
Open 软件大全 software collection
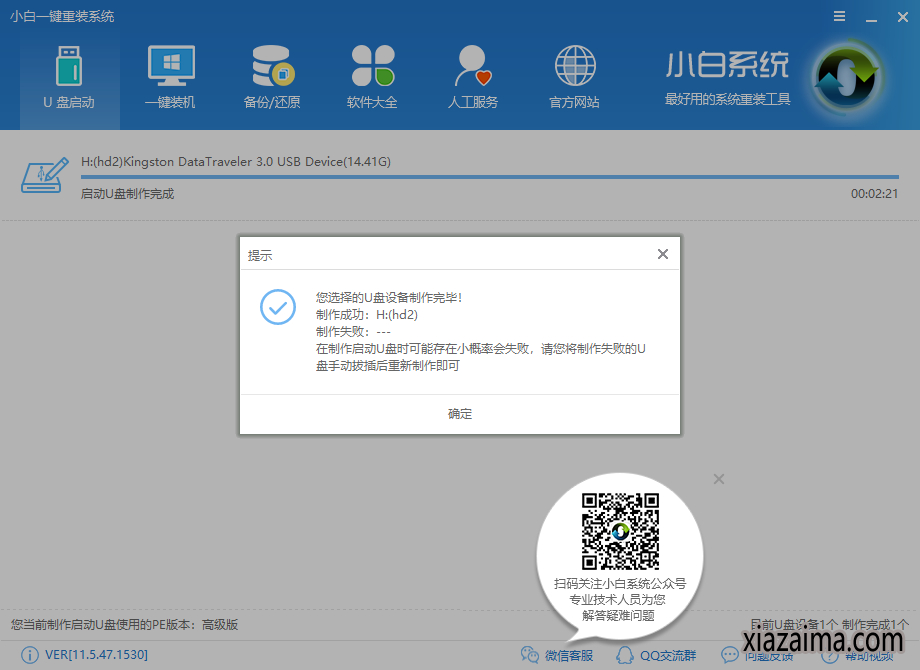372,76
